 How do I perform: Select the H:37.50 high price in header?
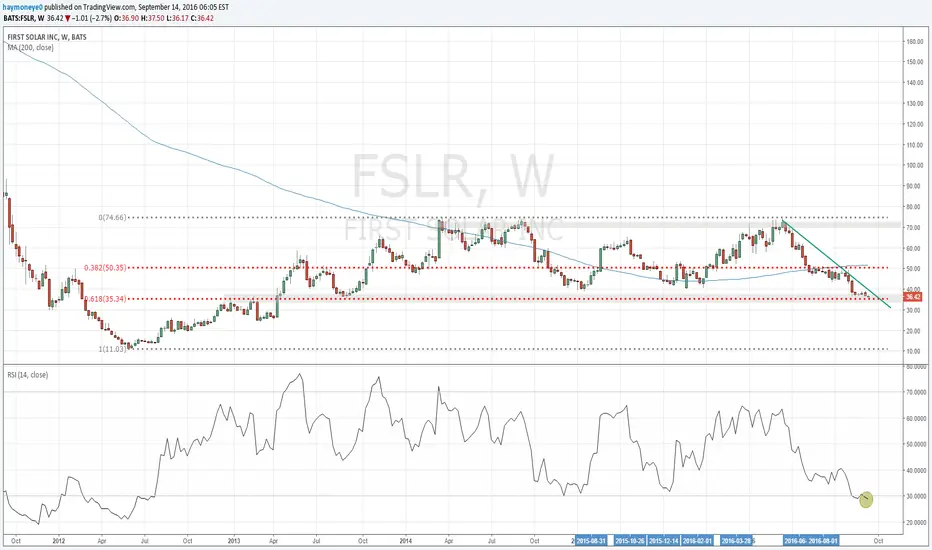152,18
